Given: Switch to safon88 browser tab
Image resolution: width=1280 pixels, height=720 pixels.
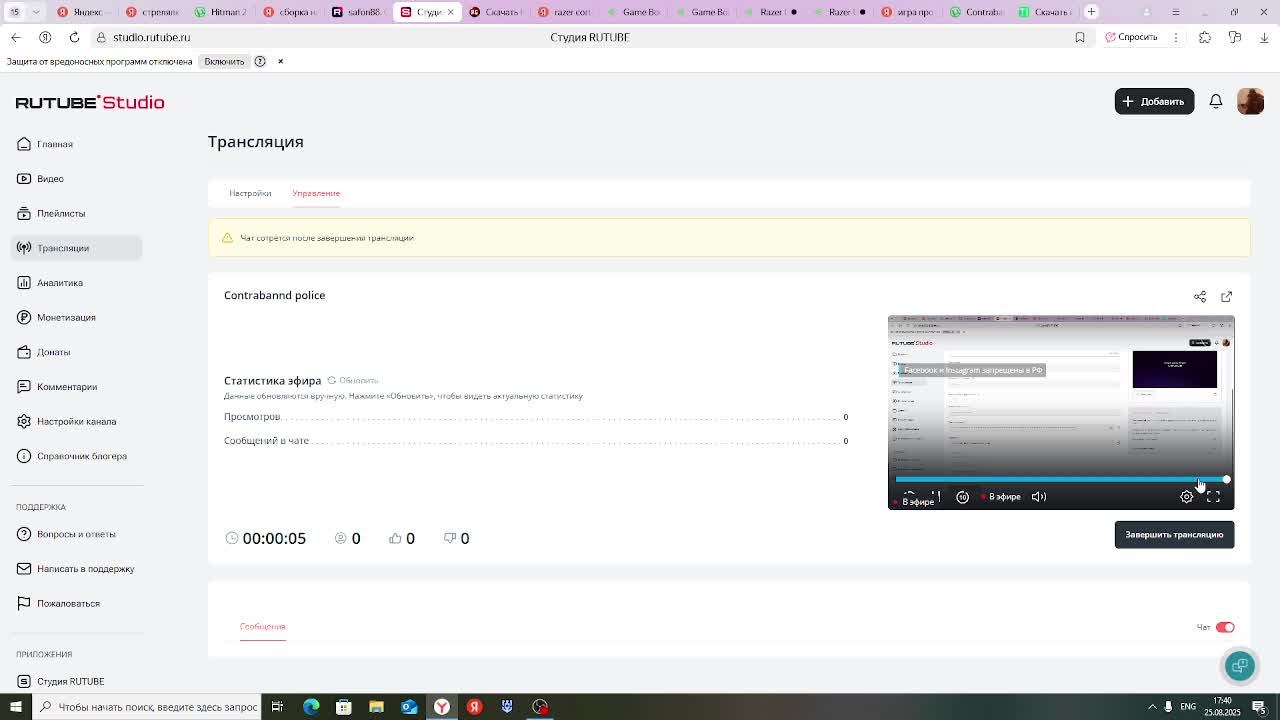Looking at the screenshot, I should (356, 12).
